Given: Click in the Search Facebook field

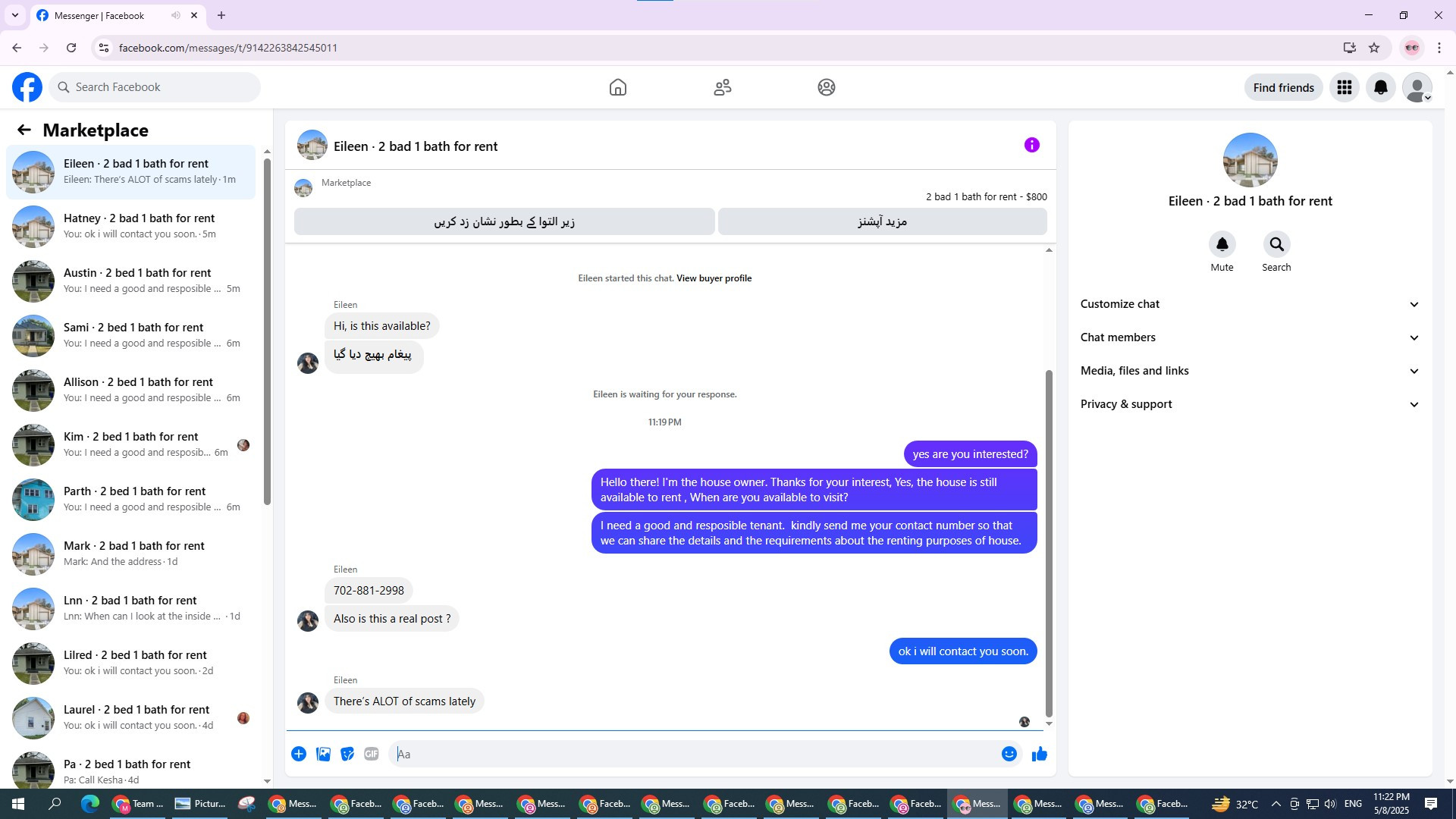Looking at the screenshot, I should [155, 87].
